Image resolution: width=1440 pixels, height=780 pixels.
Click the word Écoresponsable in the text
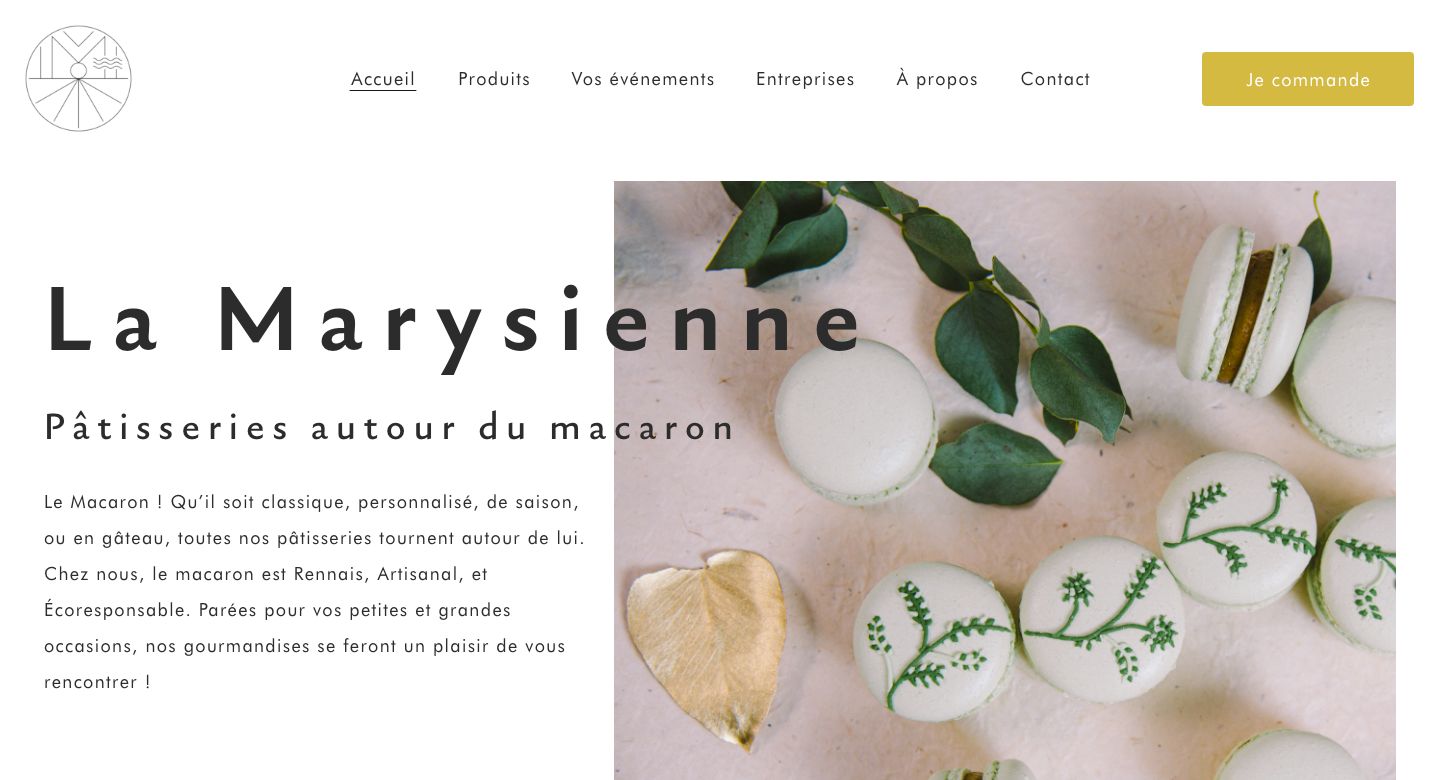[116, 610]
